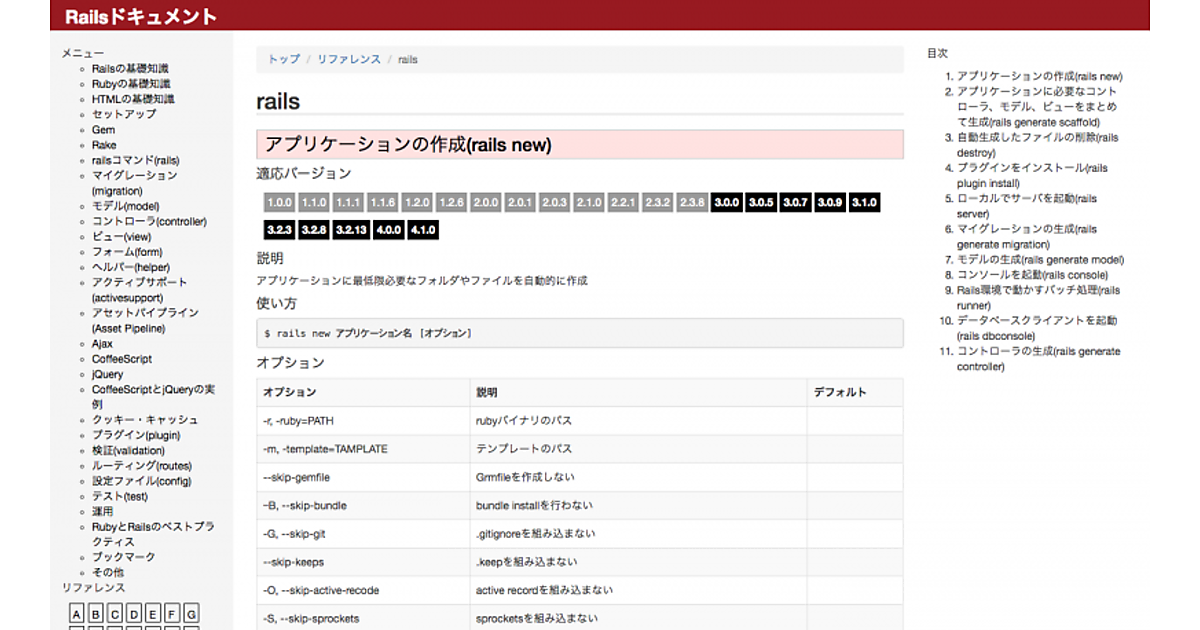Screen dimensions: 1200x630
Task: Open the トップ breadcrumb link
Action: click(283, 60)
